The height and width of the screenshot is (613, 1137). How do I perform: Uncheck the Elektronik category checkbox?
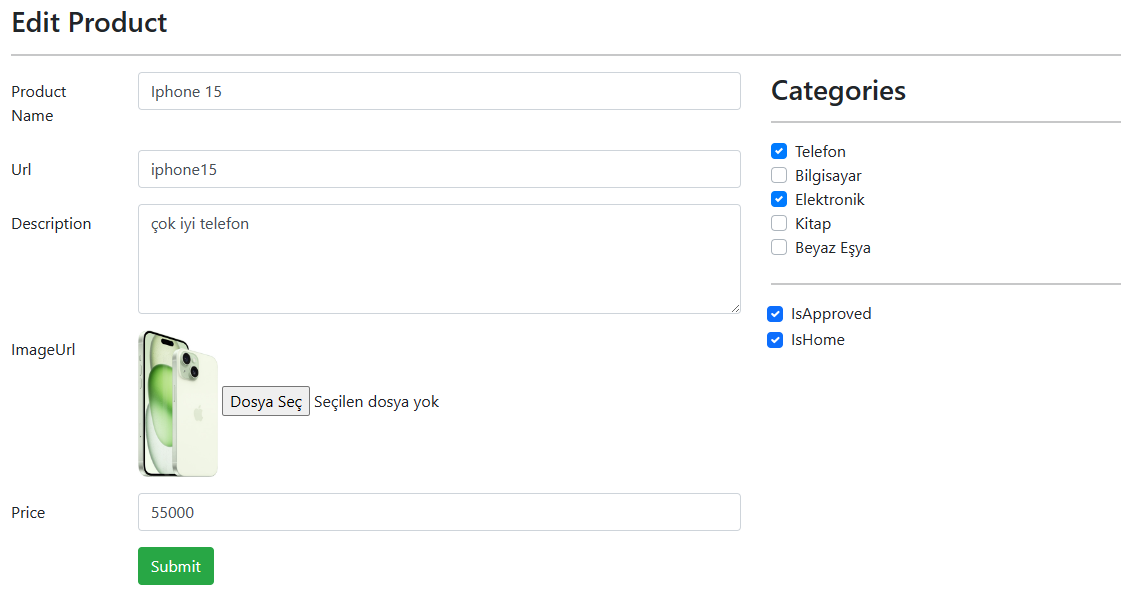[x=779, y=200]
